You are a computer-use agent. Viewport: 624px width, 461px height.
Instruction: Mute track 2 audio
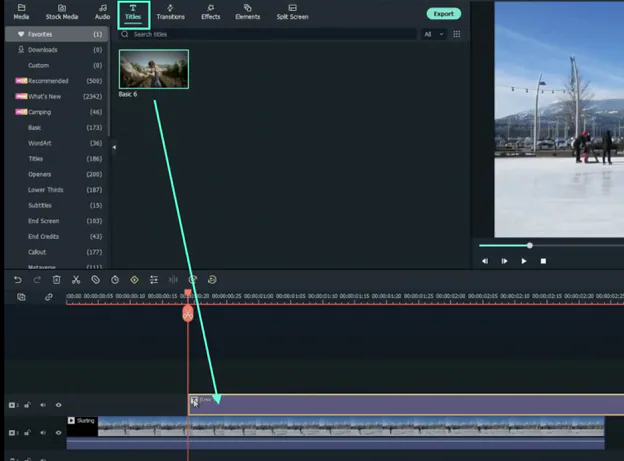click(x=43, y=405)
